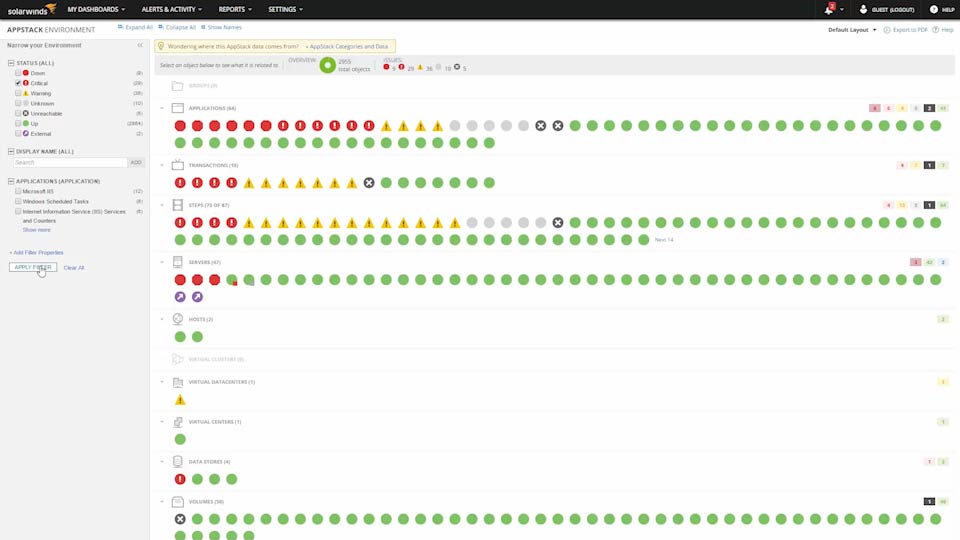Image resolution: width=960 pixels, height=540 pixels.
Task: Select the Transactions unreachable status object
Action: coord(369,182)
